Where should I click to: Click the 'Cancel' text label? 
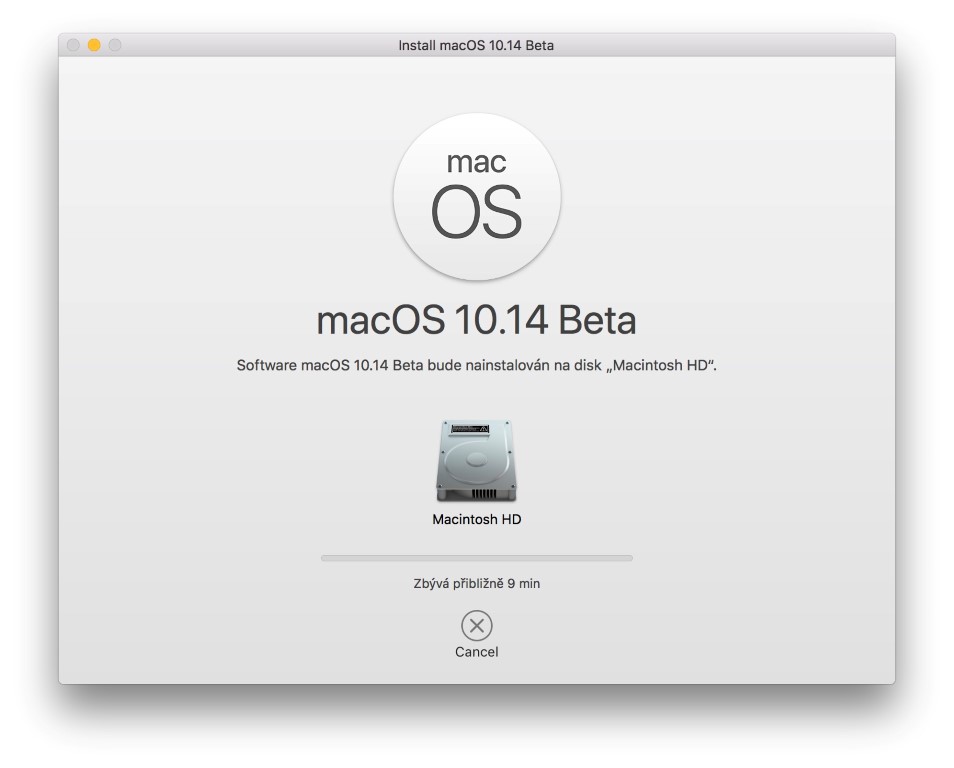pos(476,652)
